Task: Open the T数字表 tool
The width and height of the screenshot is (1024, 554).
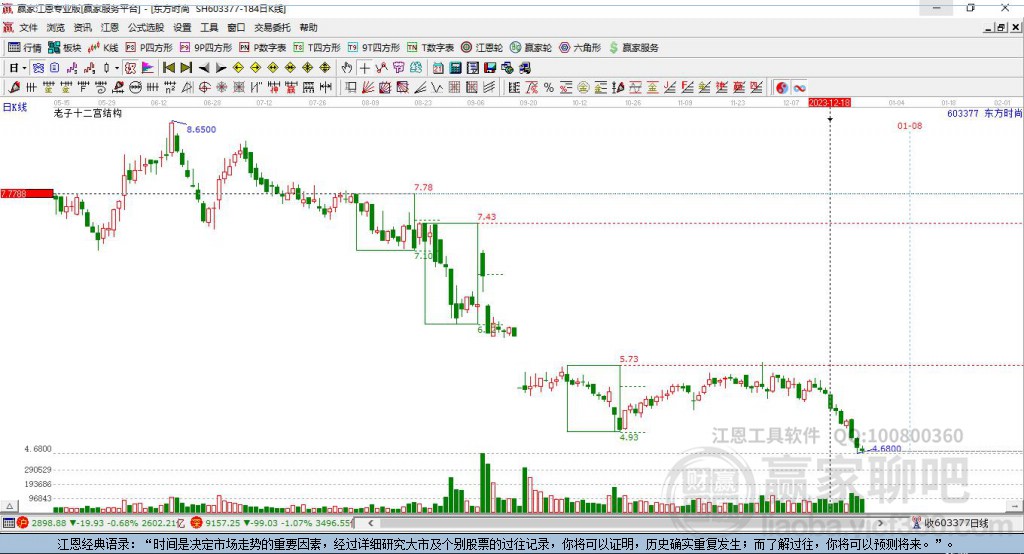Action: point(430,48)
